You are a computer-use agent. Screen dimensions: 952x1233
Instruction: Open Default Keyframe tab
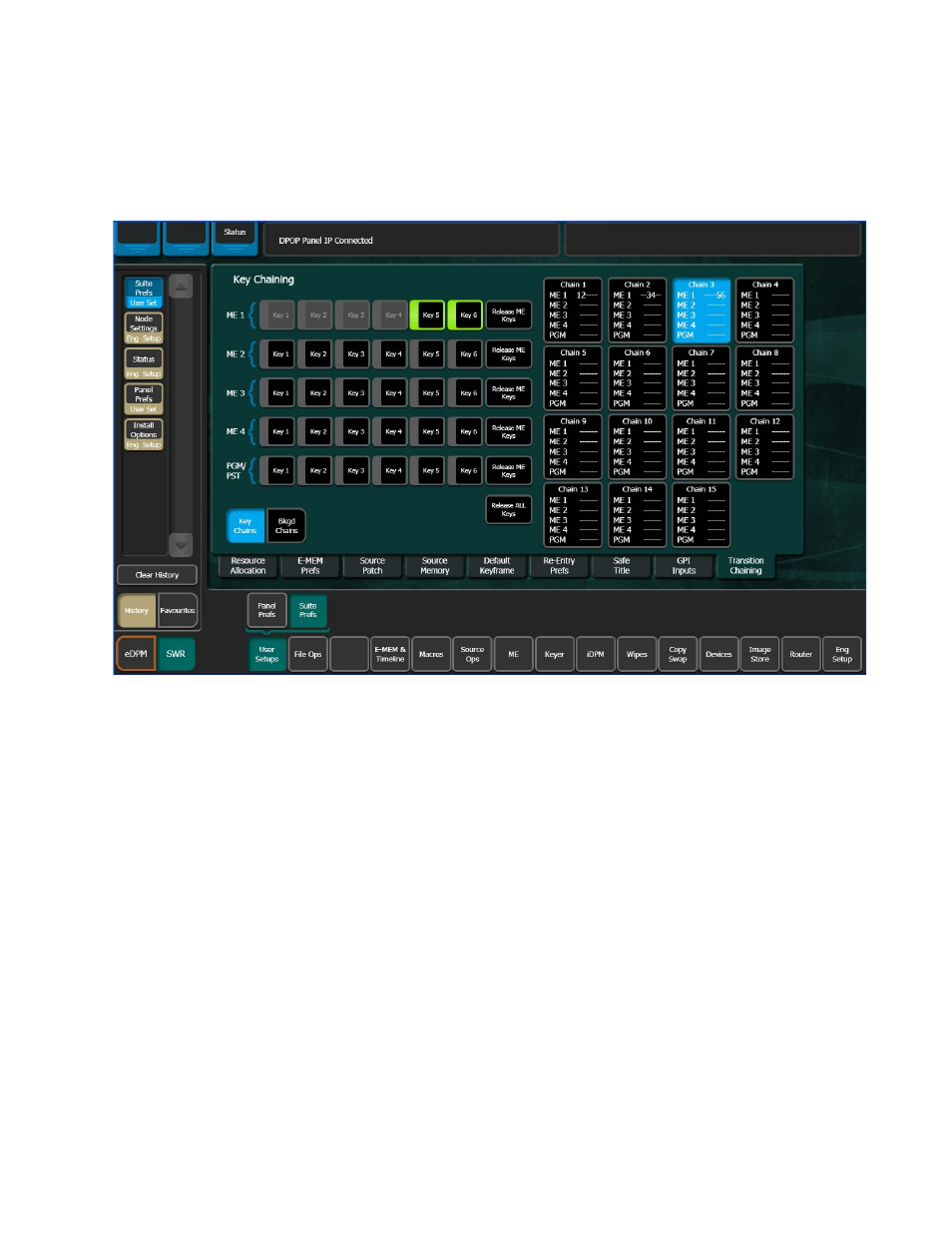point(496,566)
